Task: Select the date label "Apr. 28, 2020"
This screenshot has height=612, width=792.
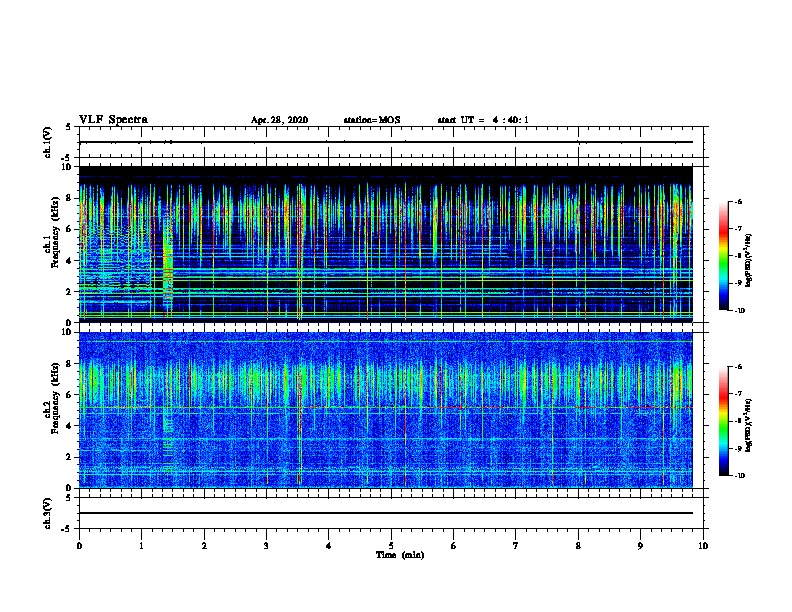Action: tap(279, 120)
